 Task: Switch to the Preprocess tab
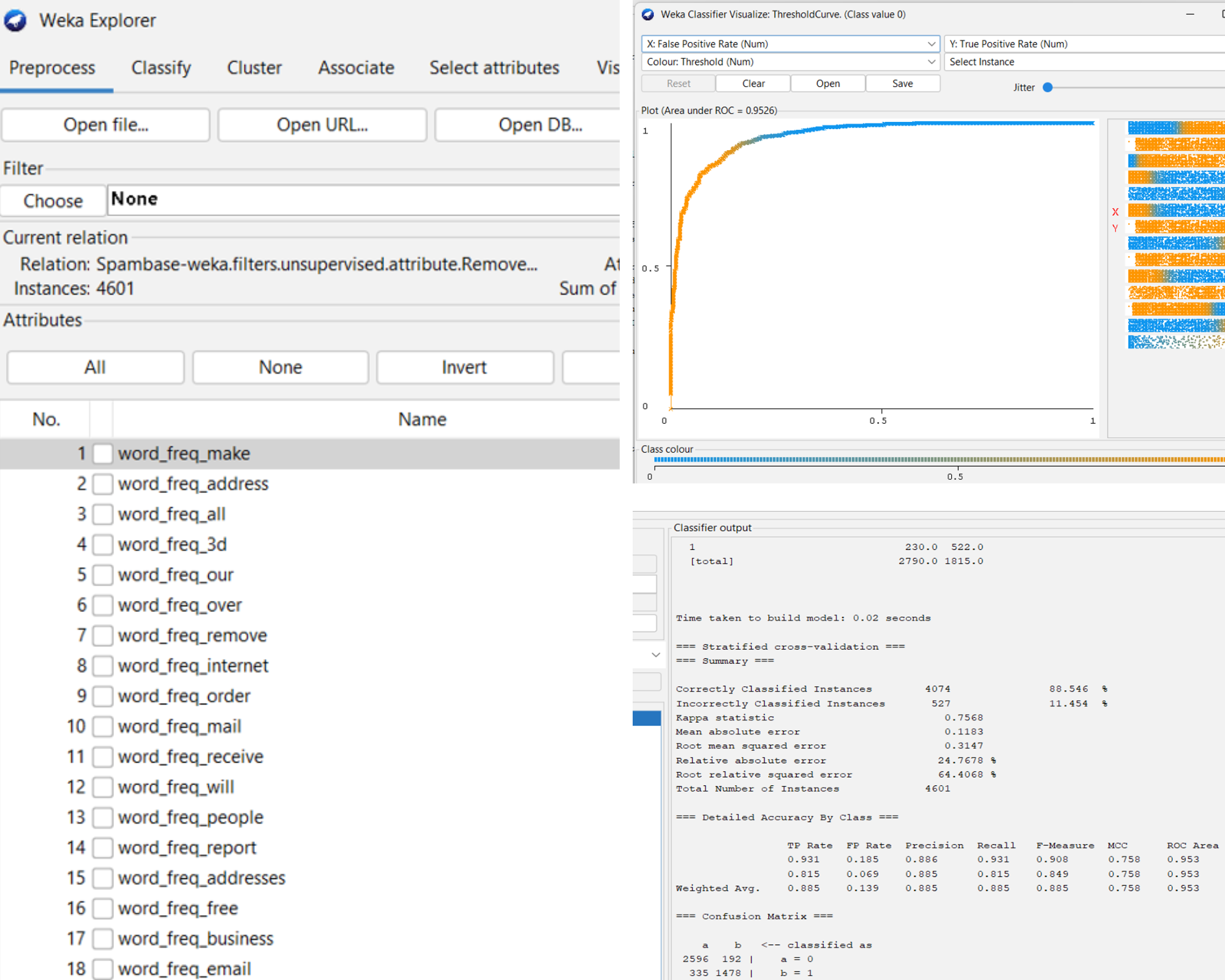pyautogui.click(x=52, y=68)
